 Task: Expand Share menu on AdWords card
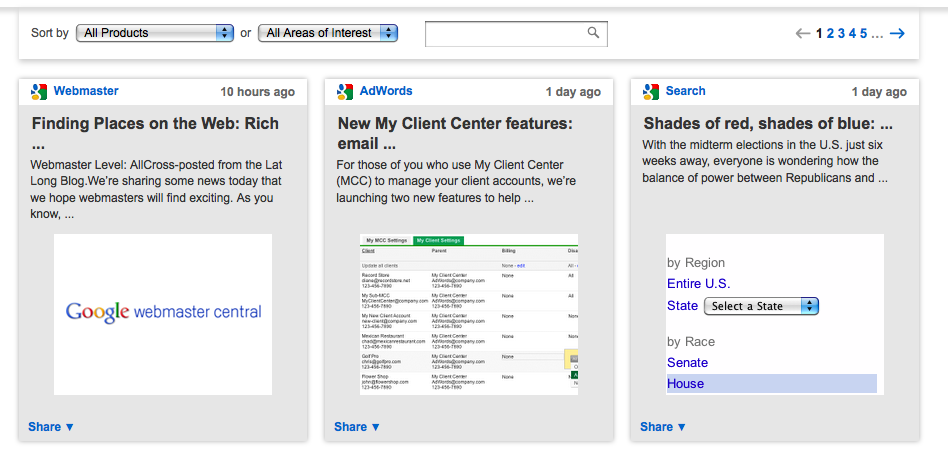[x=357, y=427]
